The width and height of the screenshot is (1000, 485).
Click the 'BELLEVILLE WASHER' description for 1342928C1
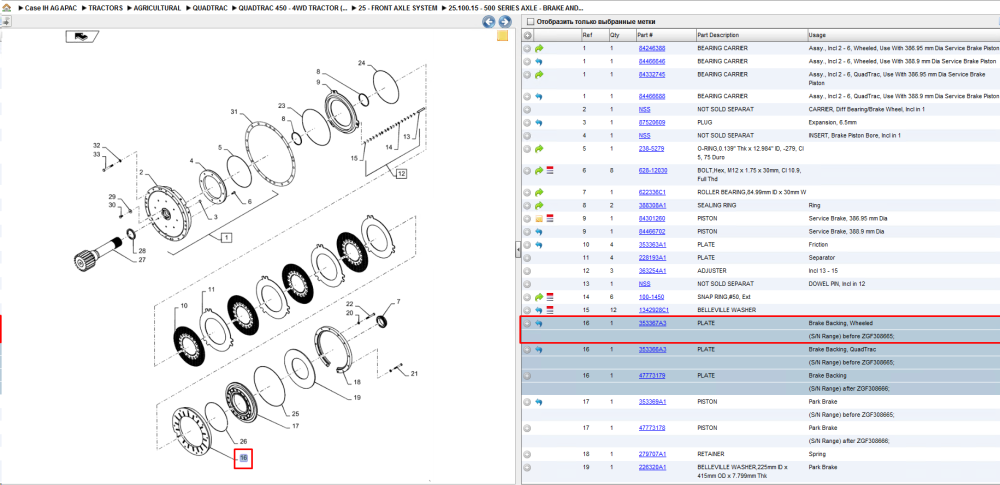tap(726, 310)
